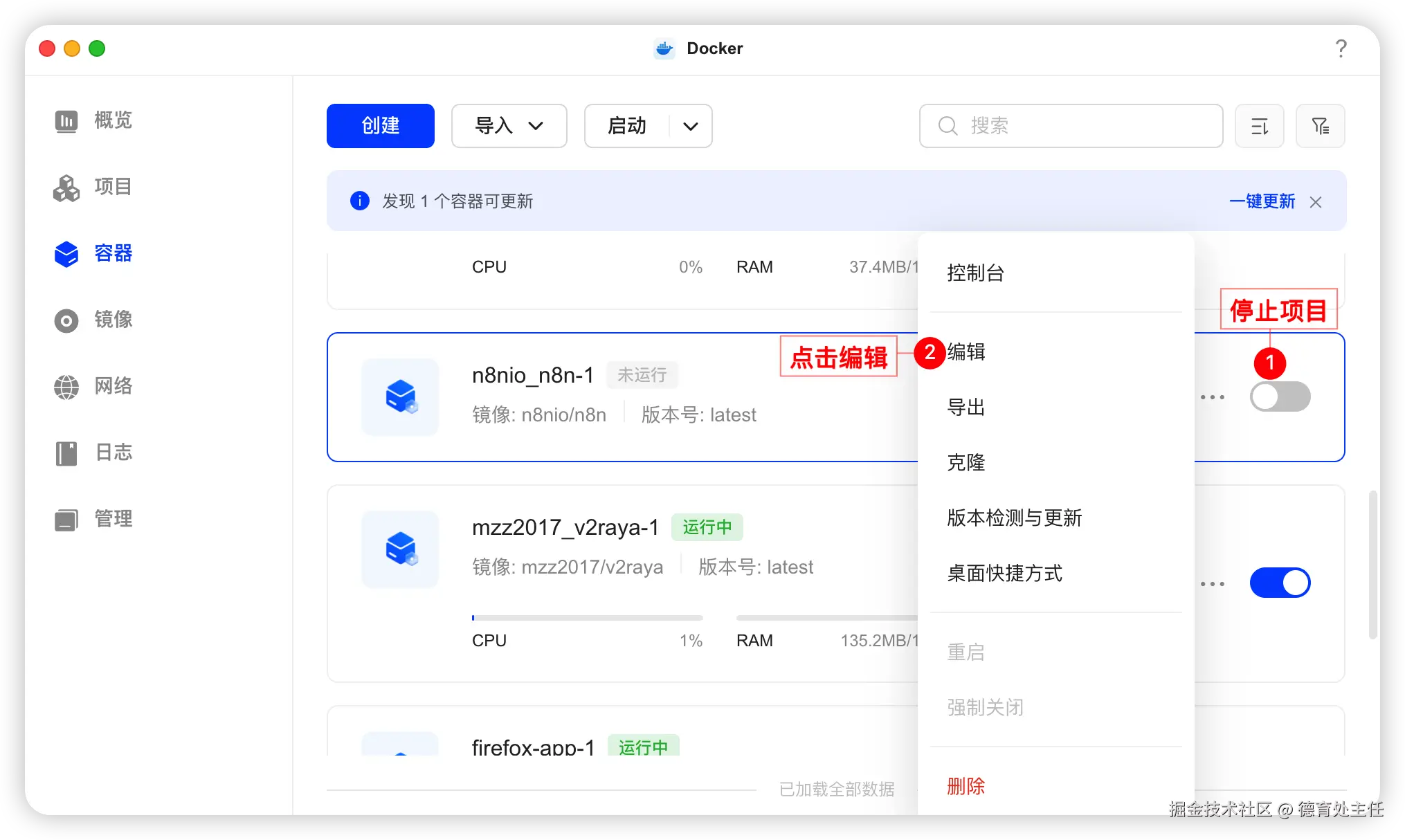Click the 一键更新 link
This screenshot has height=840, width=1405.
pyautogui.click(x=1261, y=201)
